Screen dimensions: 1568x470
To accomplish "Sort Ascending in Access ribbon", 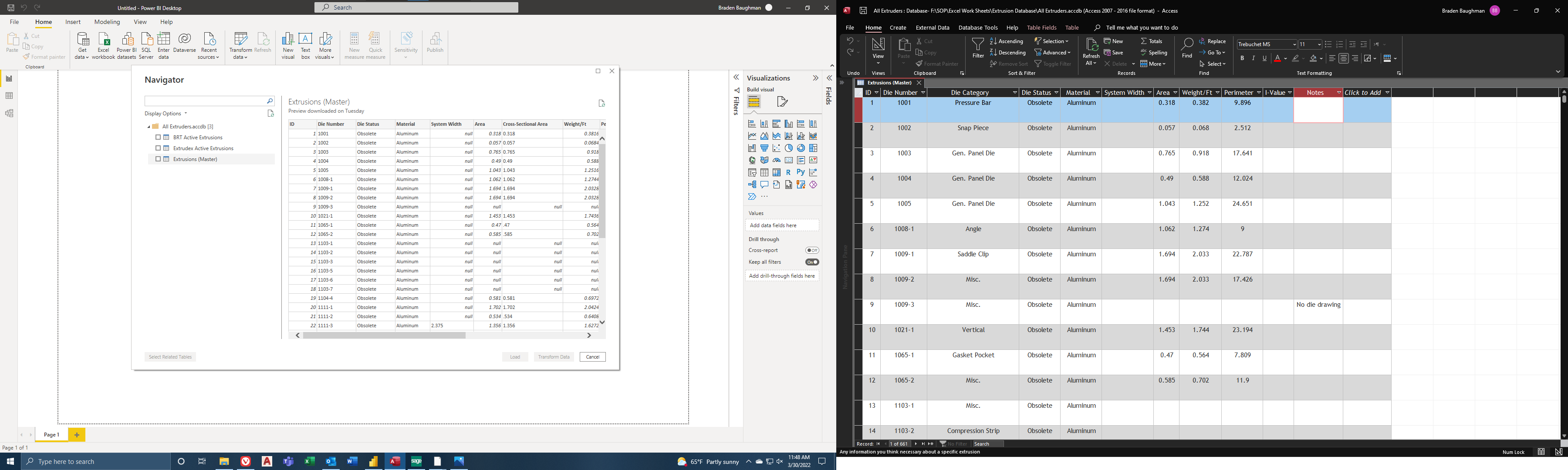I will coord(1007,41).
